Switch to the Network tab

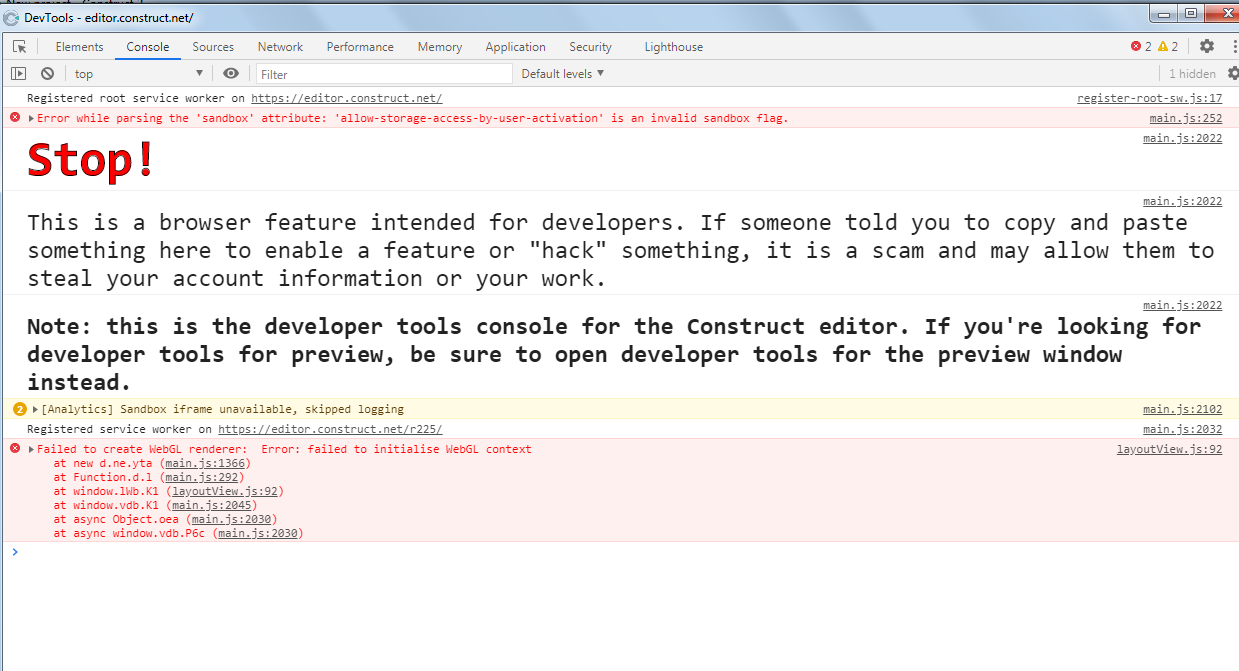280,47
